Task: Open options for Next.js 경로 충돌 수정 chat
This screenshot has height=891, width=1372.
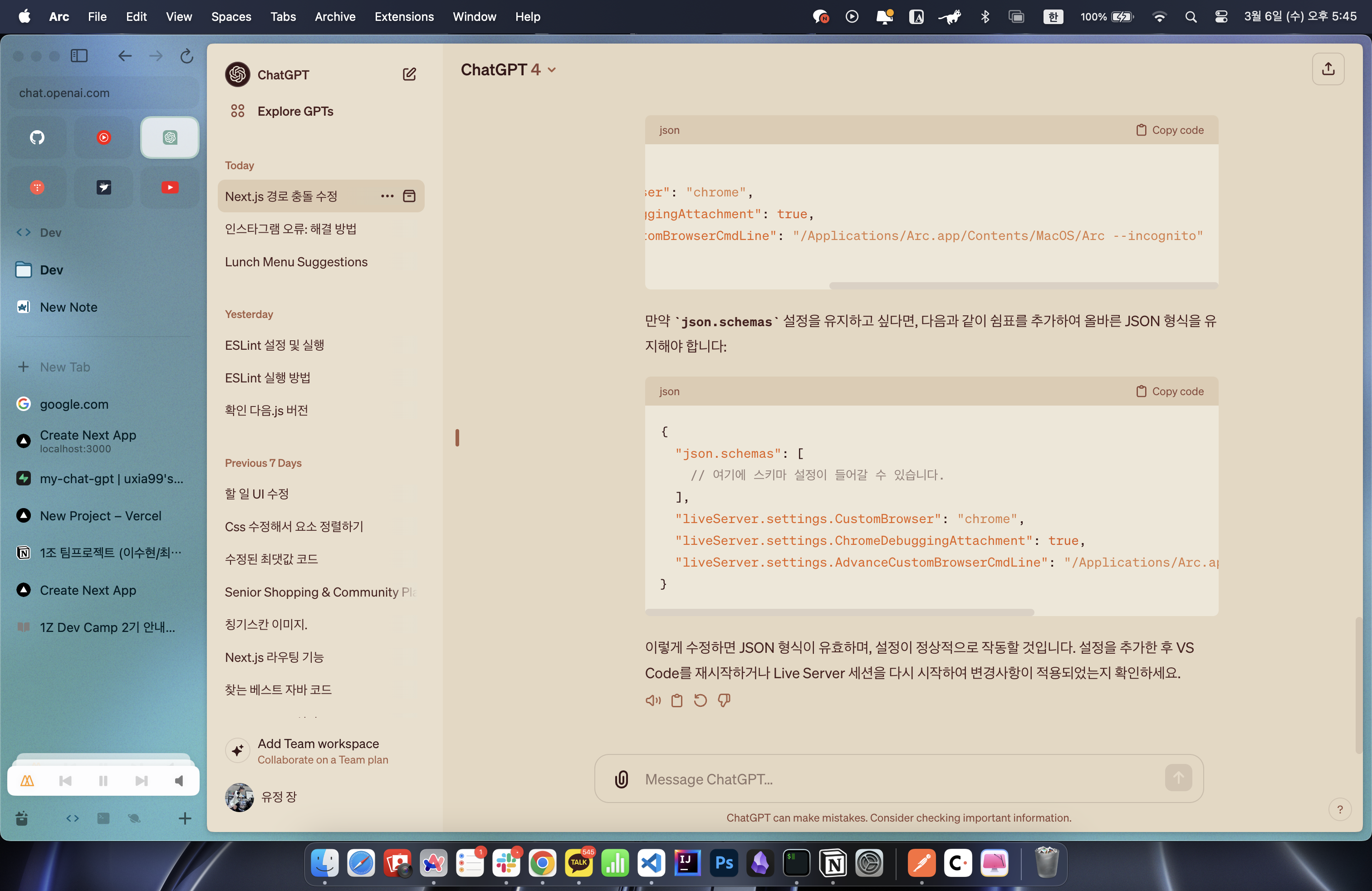Action: click(x=387, y=196)
